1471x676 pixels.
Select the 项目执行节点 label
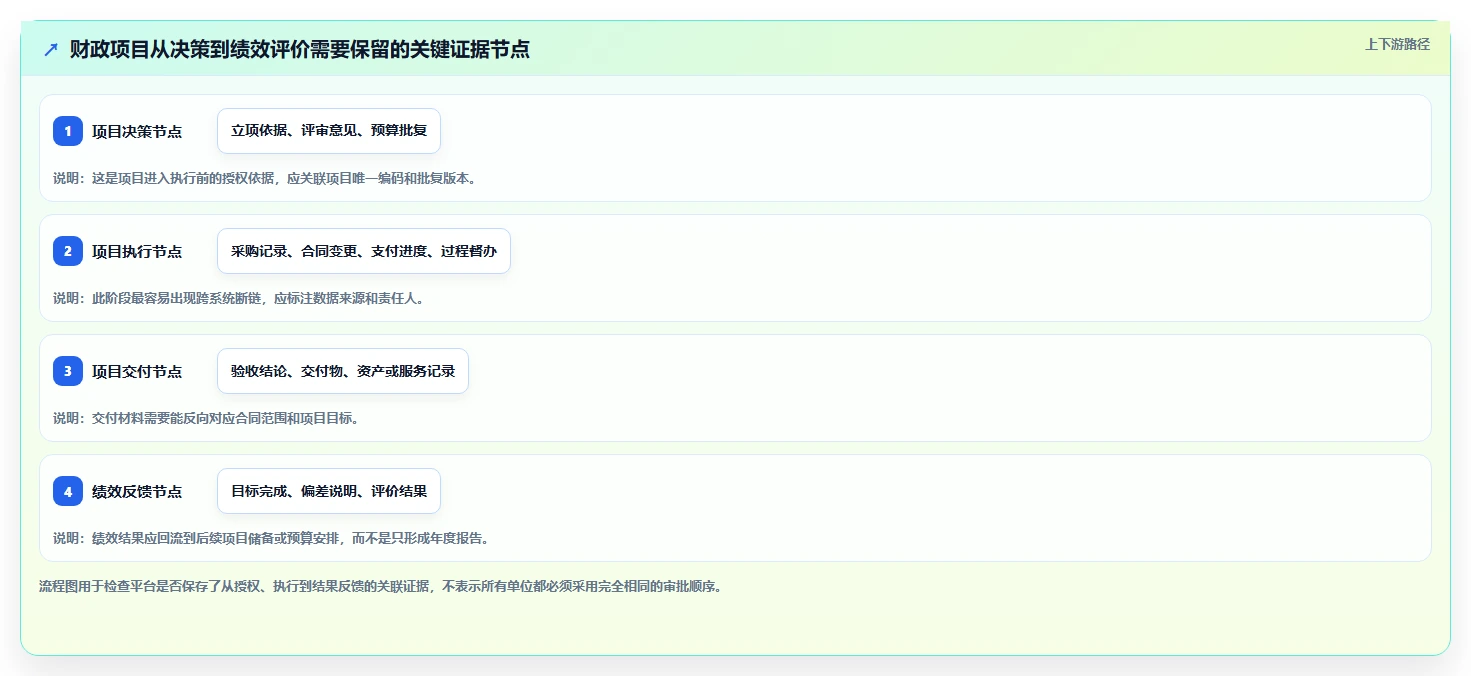(x=137, y=251)
